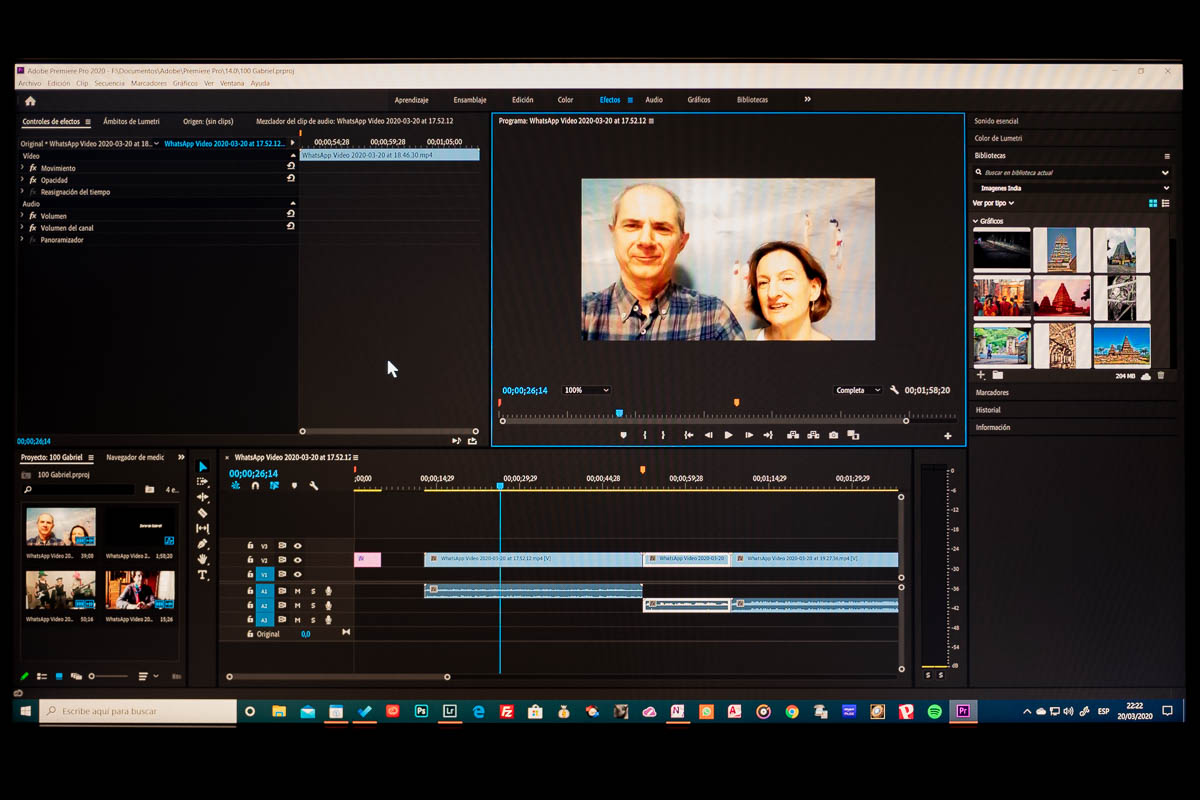Select the Pen tool in tools panel

pyautogui.click(x=203, y=544)
